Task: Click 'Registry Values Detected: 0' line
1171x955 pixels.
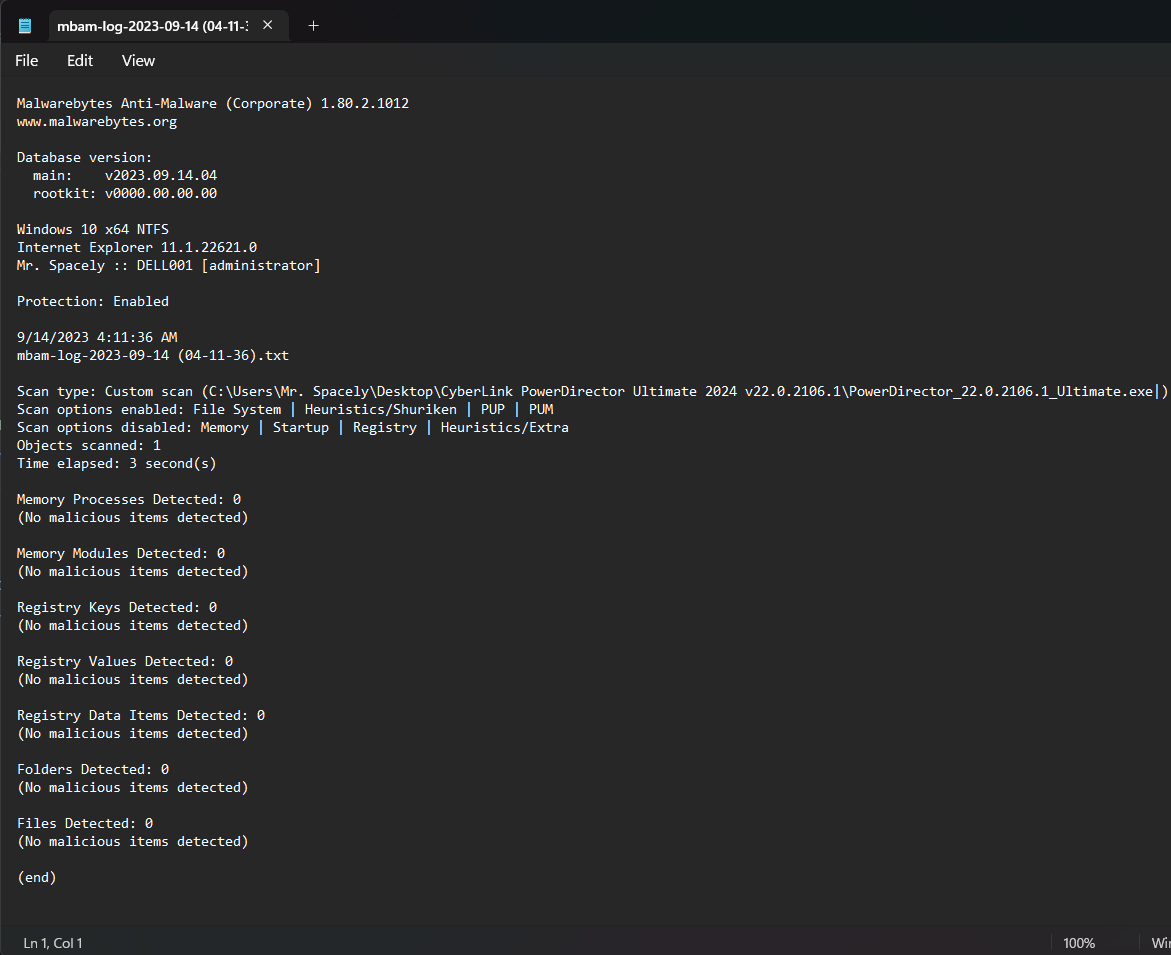Action: (125, 661)
